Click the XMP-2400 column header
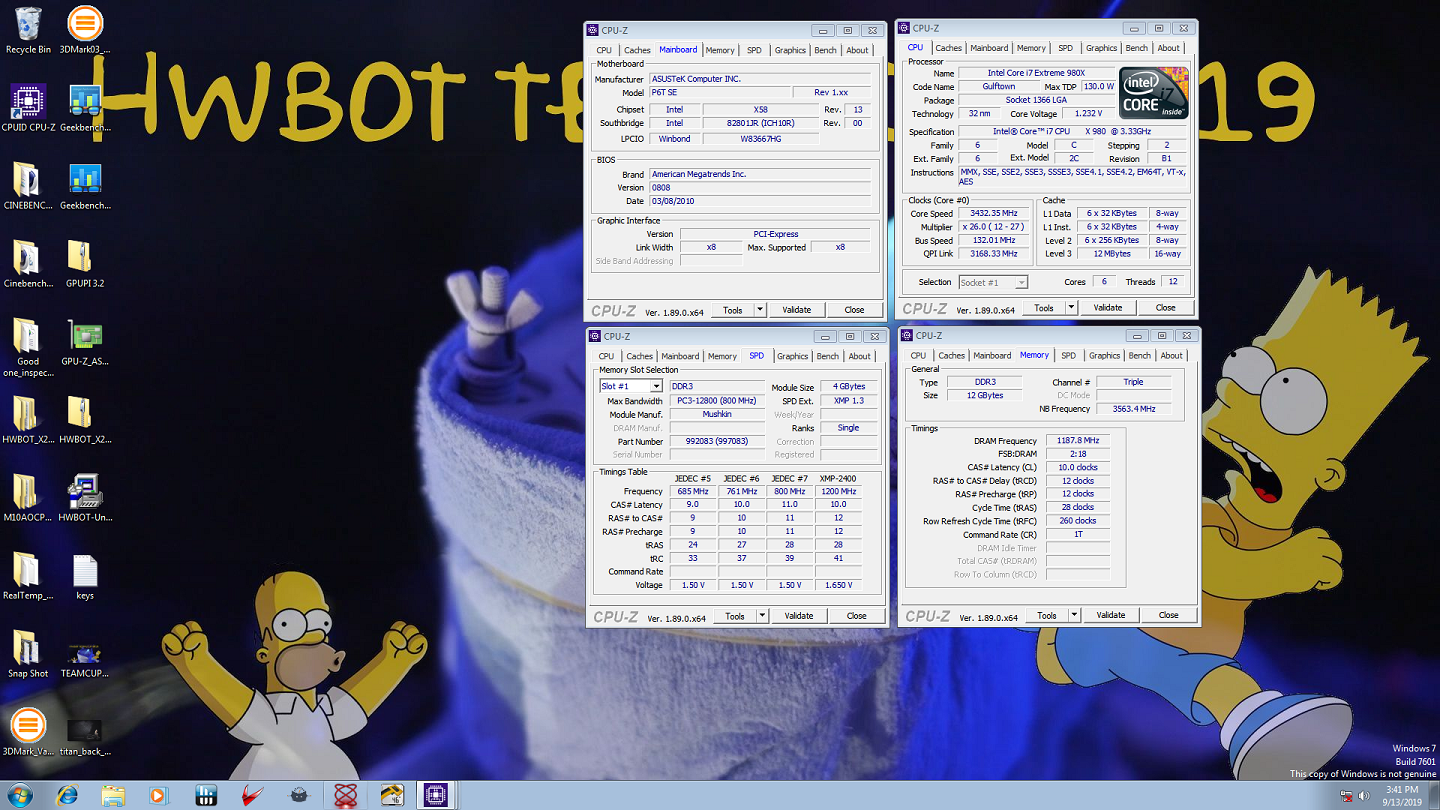1440x810 pixels. pyautogui.click(x=837, y=478)
